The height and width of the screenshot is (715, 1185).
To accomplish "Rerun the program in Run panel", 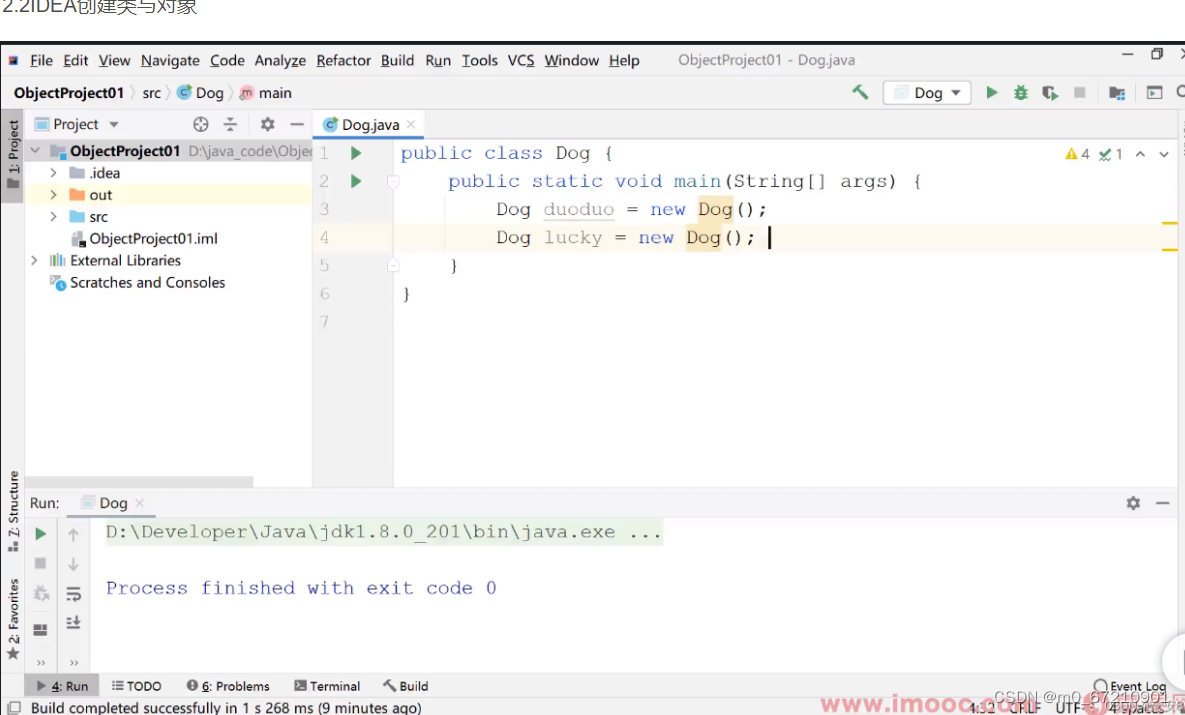I will point(40,533).
